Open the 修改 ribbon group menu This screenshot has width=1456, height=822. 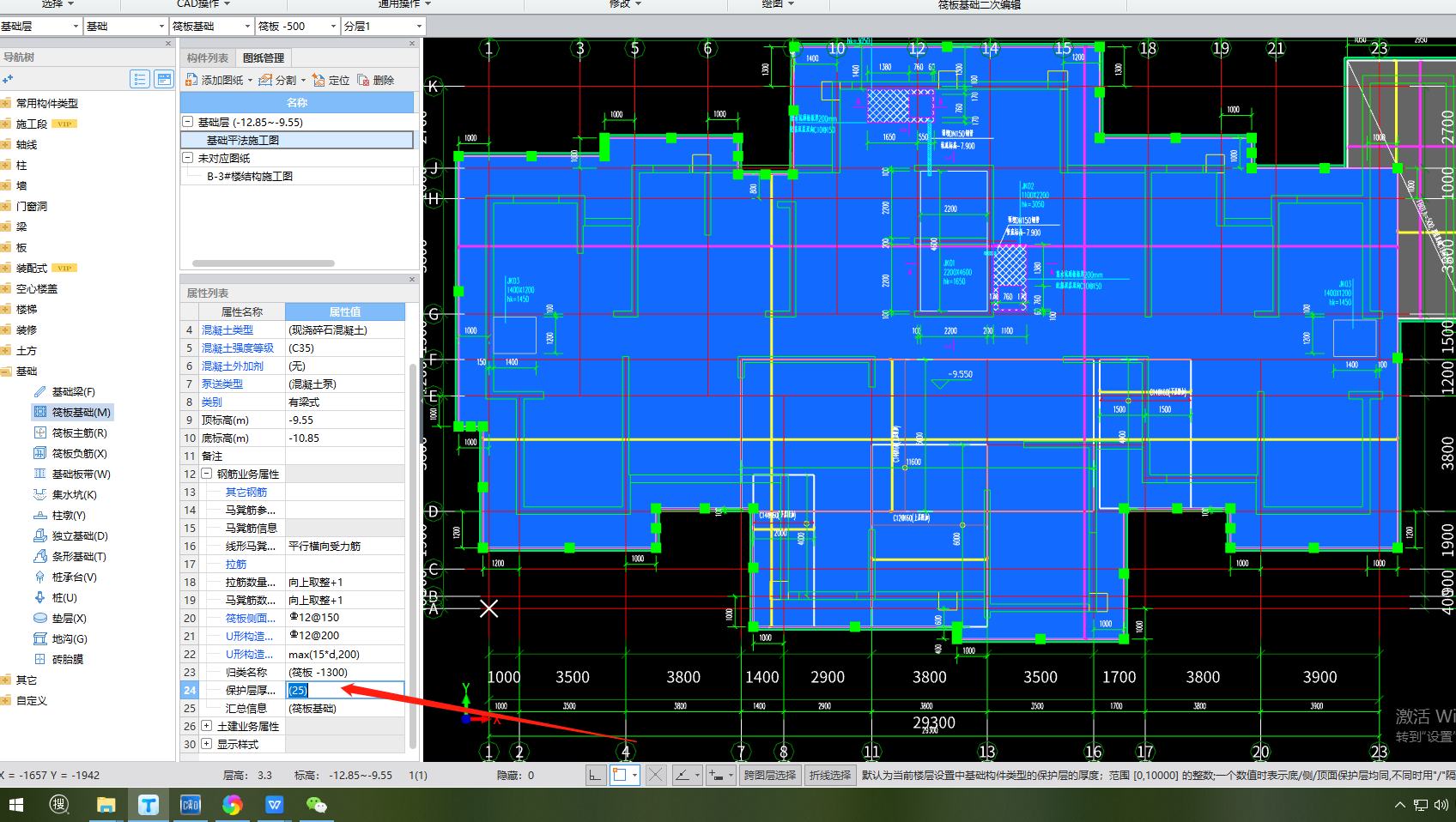(x=625, y=4)
